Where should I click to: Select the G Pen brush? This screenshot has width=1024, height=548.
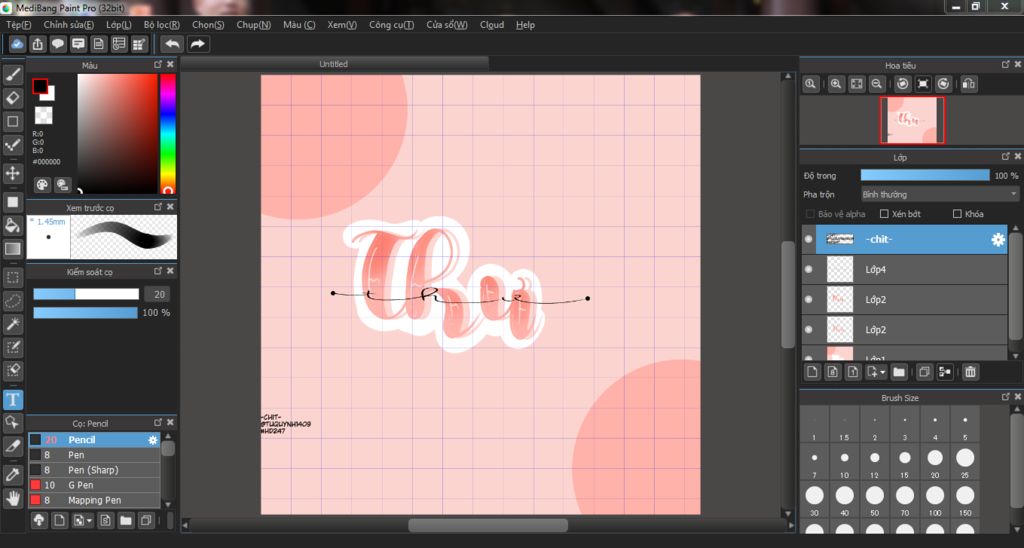click(x=93, y=485)
